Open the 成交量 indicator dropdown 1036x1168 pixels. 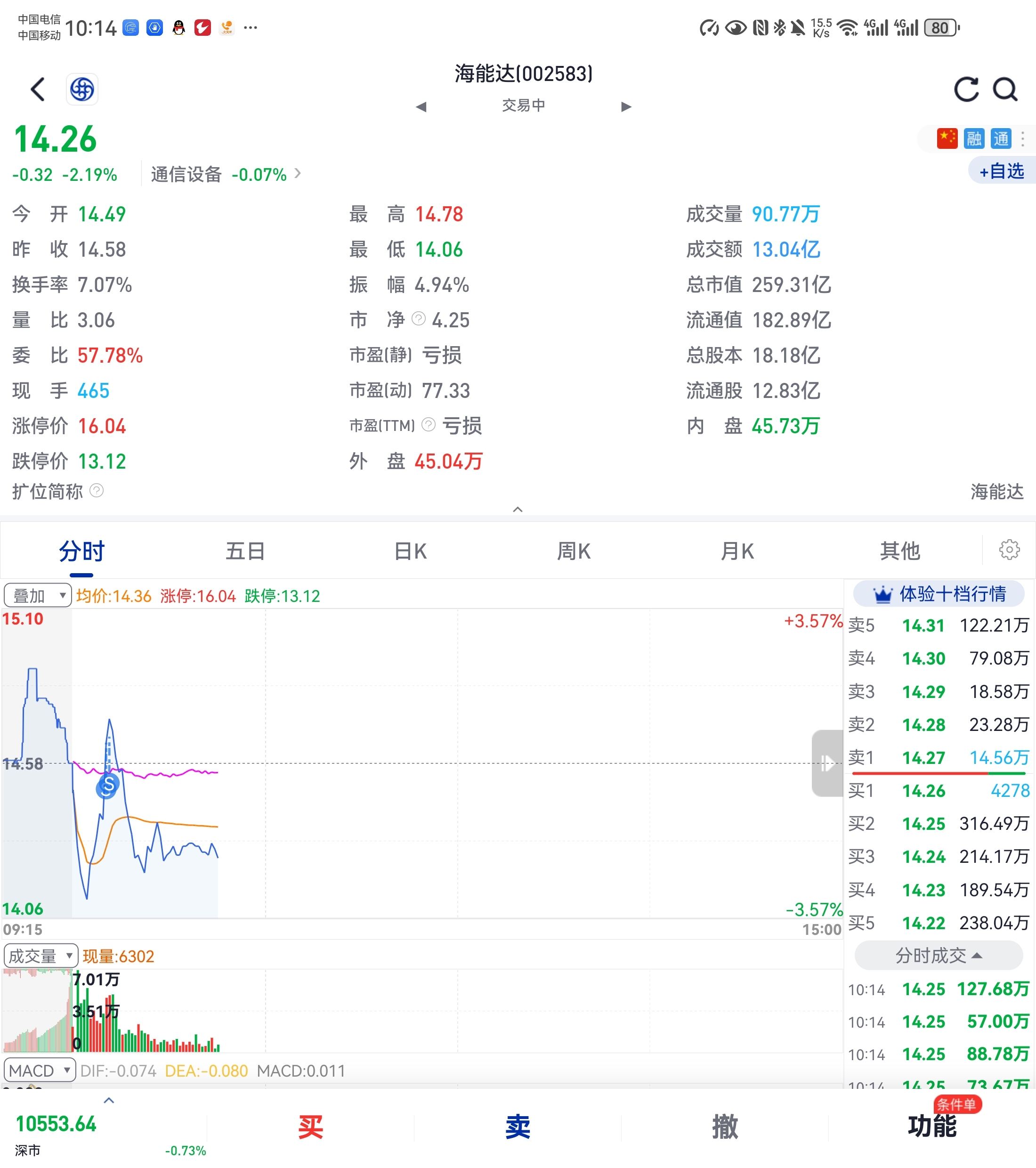point(40,956)
